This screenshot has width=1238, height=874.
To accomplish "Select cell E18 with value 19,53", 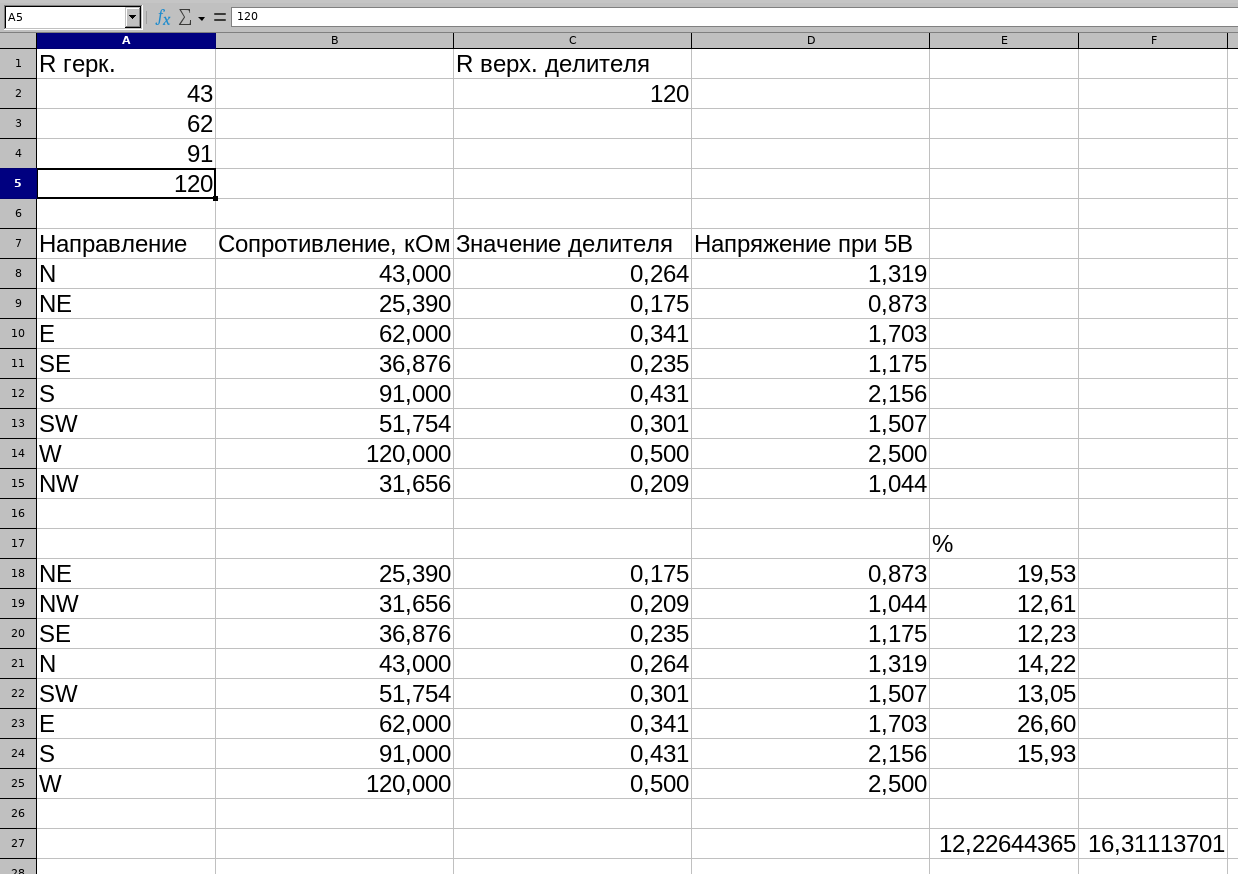I will point(1004,574).
